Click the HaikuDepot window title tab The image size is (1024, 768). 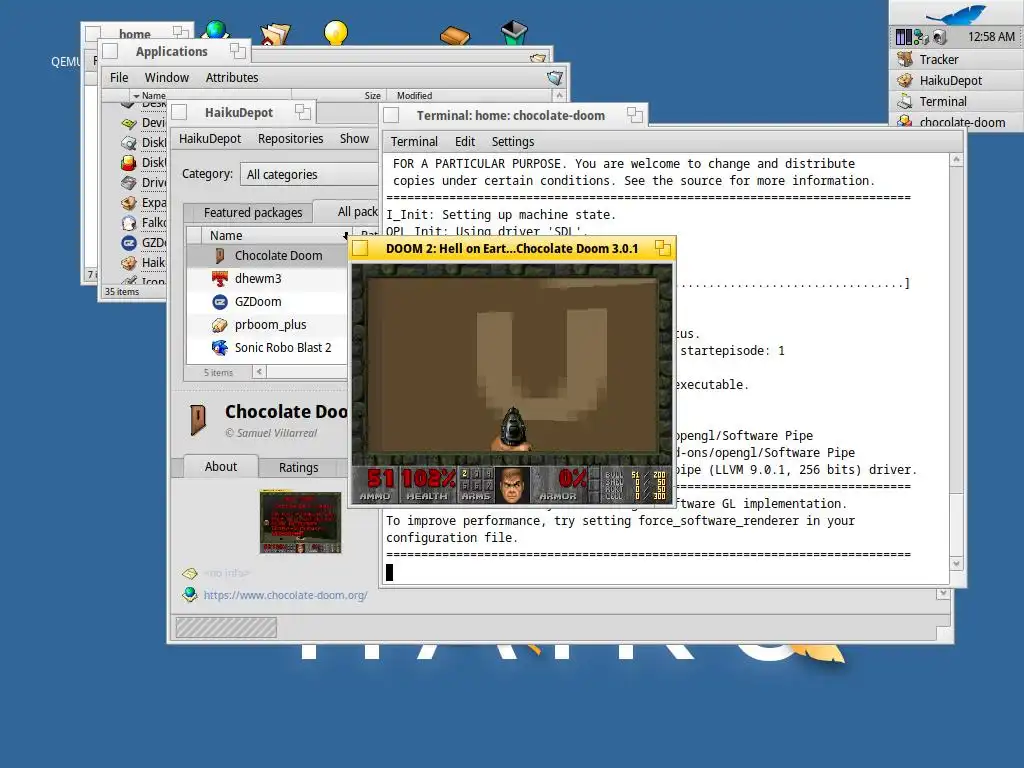[242, 112]
